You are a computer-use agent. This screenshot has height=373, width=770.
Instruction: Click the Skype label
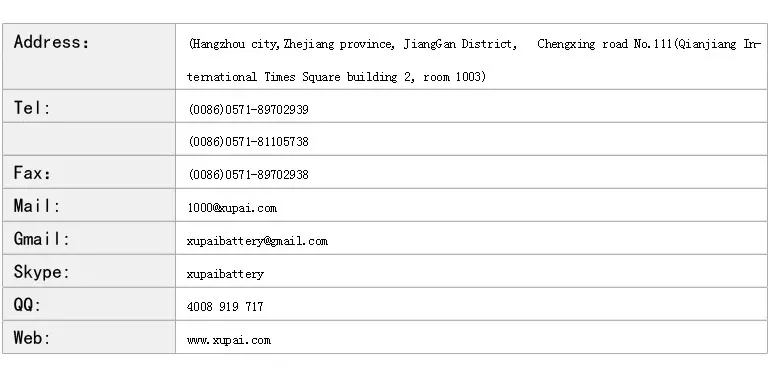pyautogui.click(x=42, y=272)
